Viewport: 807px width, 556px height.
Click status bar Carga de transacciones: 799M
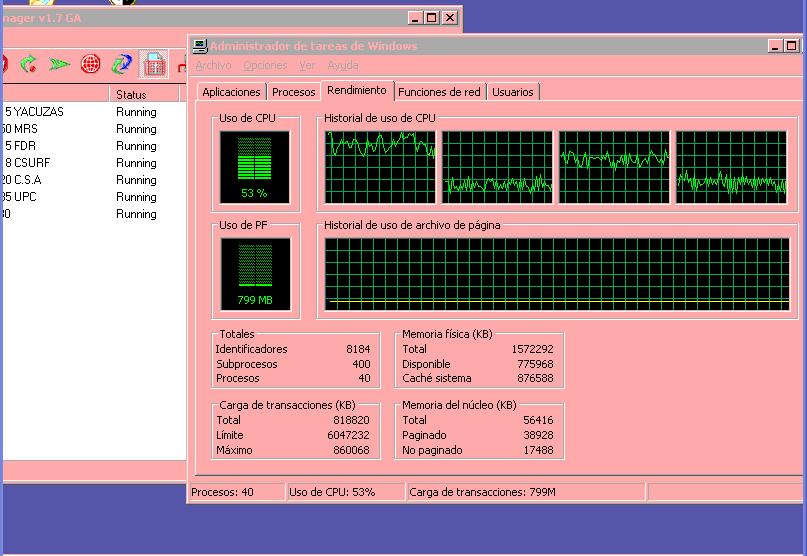(x=525, y=492)
